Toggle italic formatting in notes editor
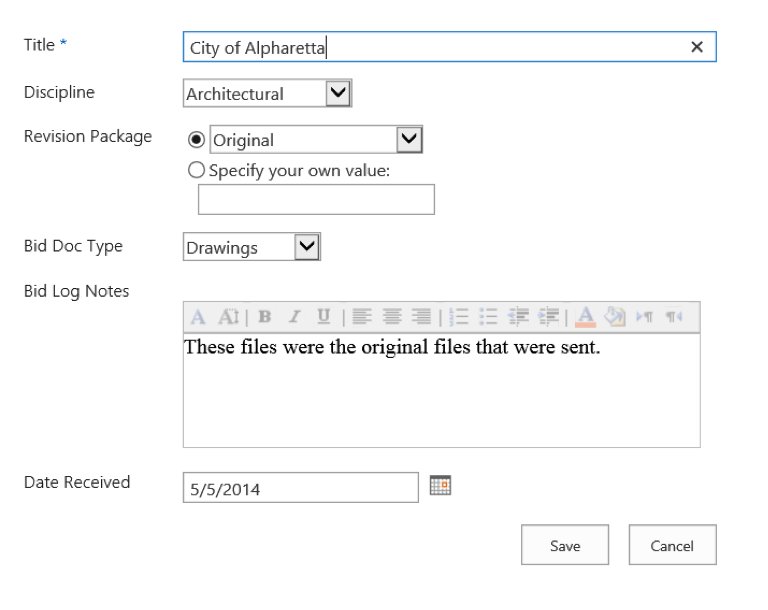 [x=294, y=317]
